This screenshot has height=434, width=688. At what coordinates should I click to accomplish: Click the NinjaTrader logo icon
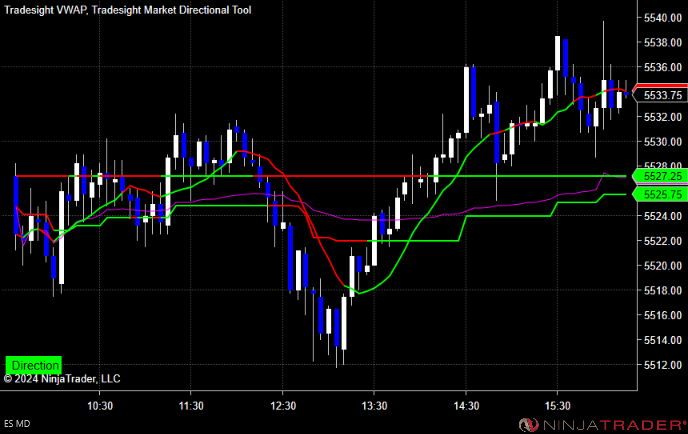coord(529,425)
